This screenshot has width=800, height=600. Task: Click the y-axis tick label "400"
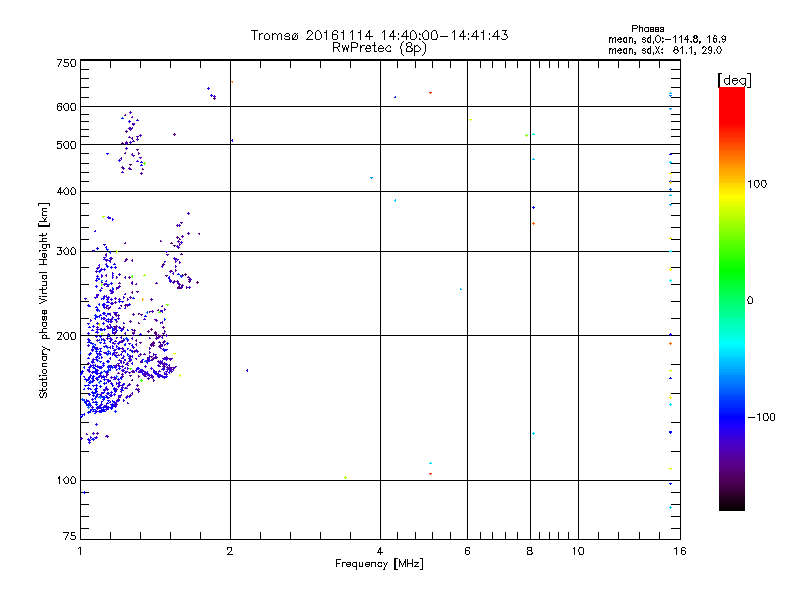pyautogui.click(x=66, y=191)
